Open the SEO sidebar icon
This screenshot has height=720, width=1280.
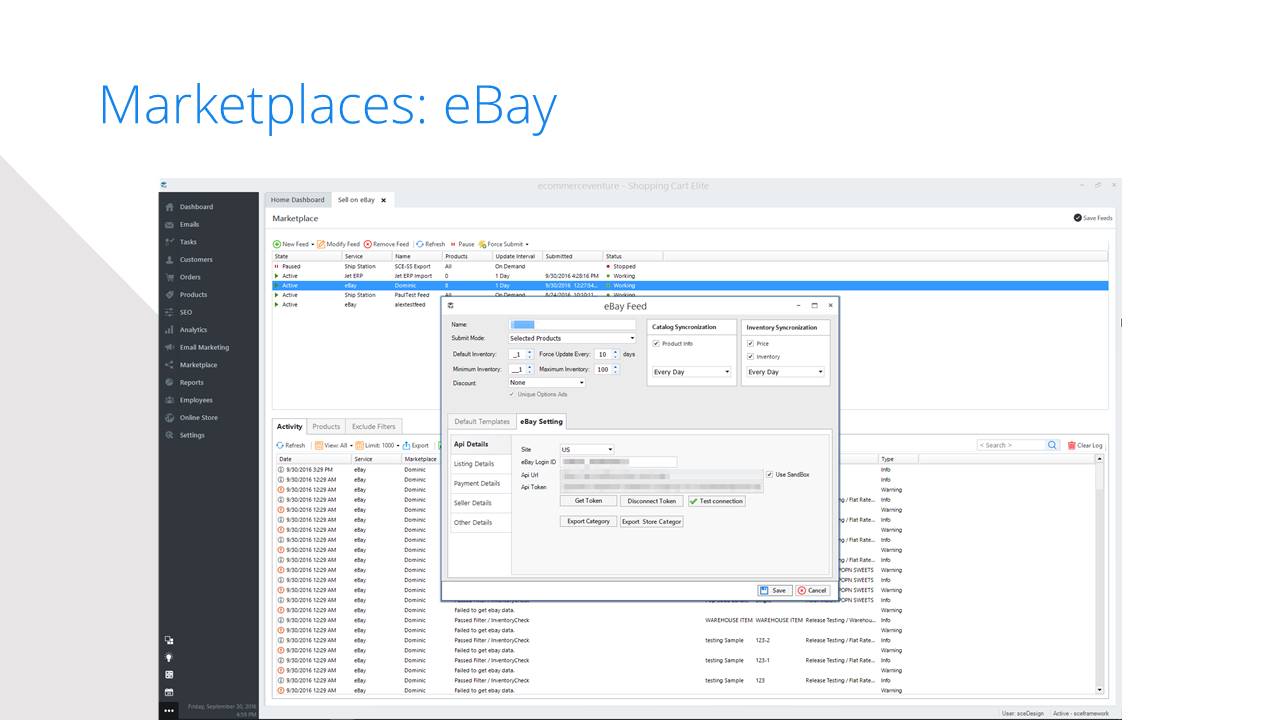(169, 312)
